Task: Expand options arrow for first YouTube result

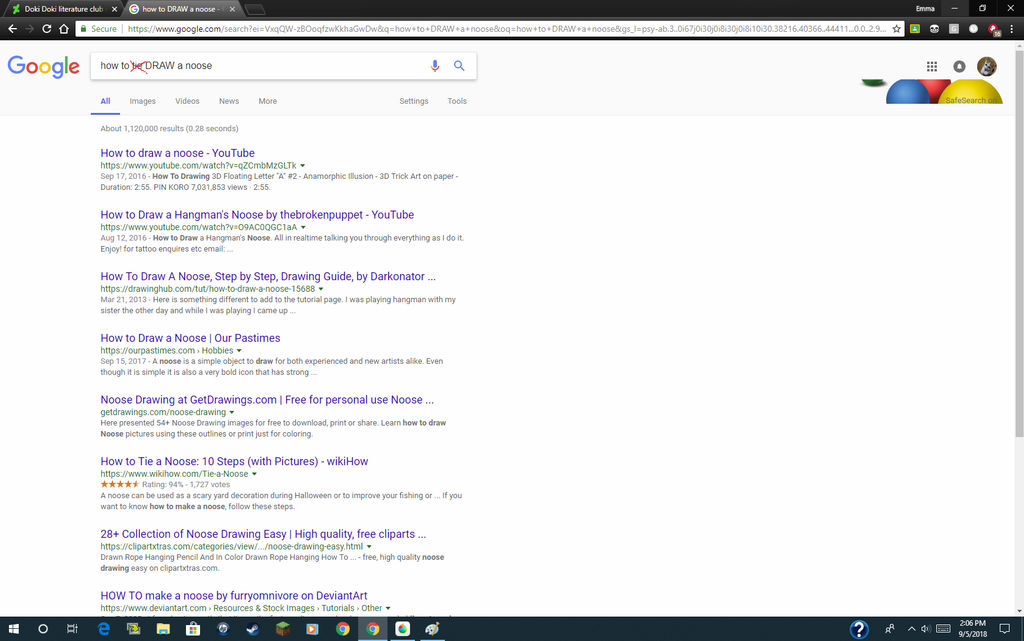Action: pos(302,166)
